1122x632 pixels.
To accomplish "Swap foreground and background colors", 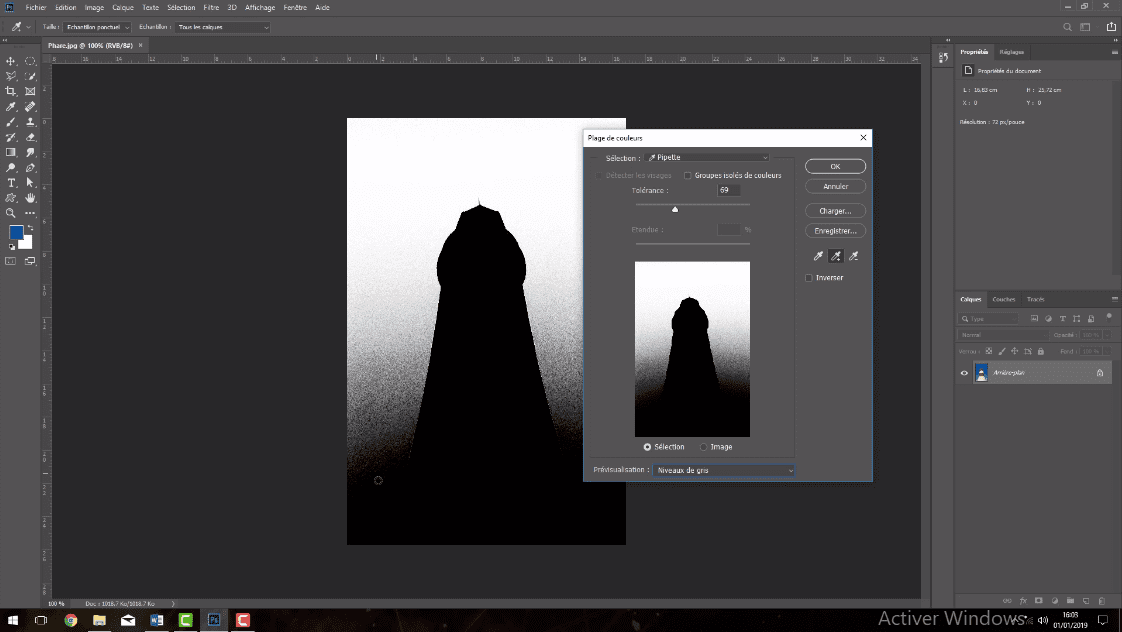I will click(30, 228).
